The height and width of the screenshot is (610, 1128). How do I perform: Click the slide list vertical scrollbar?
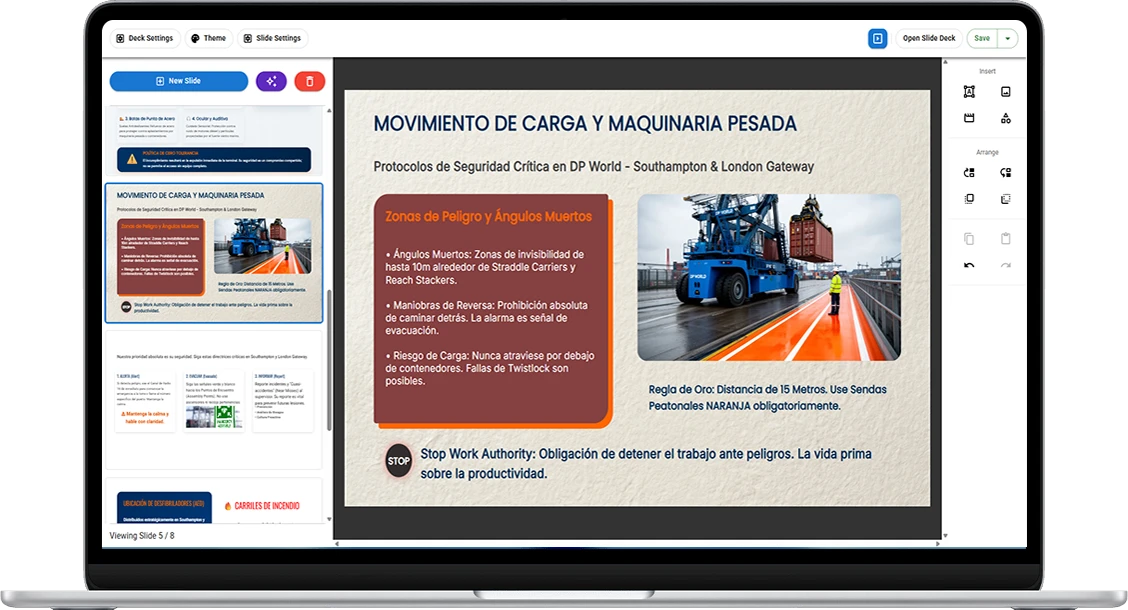[x=329, y=360]
